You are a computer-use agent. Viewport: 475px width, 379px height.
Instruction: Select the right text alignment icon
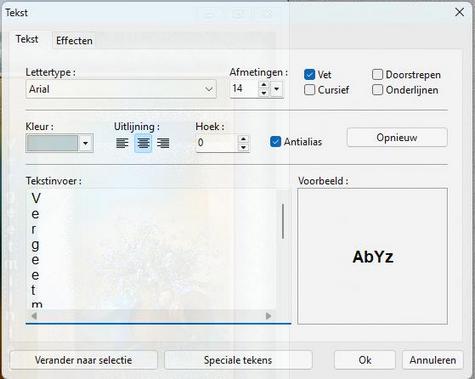pyautogui.click(x=163, y=143)
